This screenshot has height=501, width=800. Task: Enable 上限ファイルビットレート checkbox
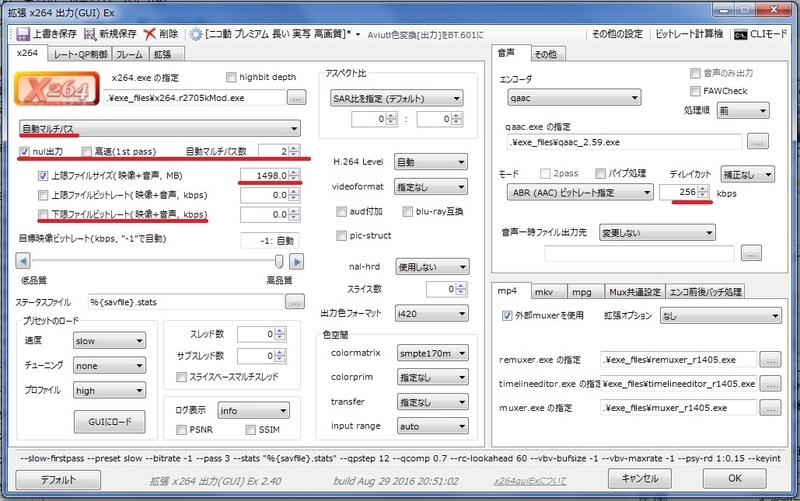[x=43, y=195]
